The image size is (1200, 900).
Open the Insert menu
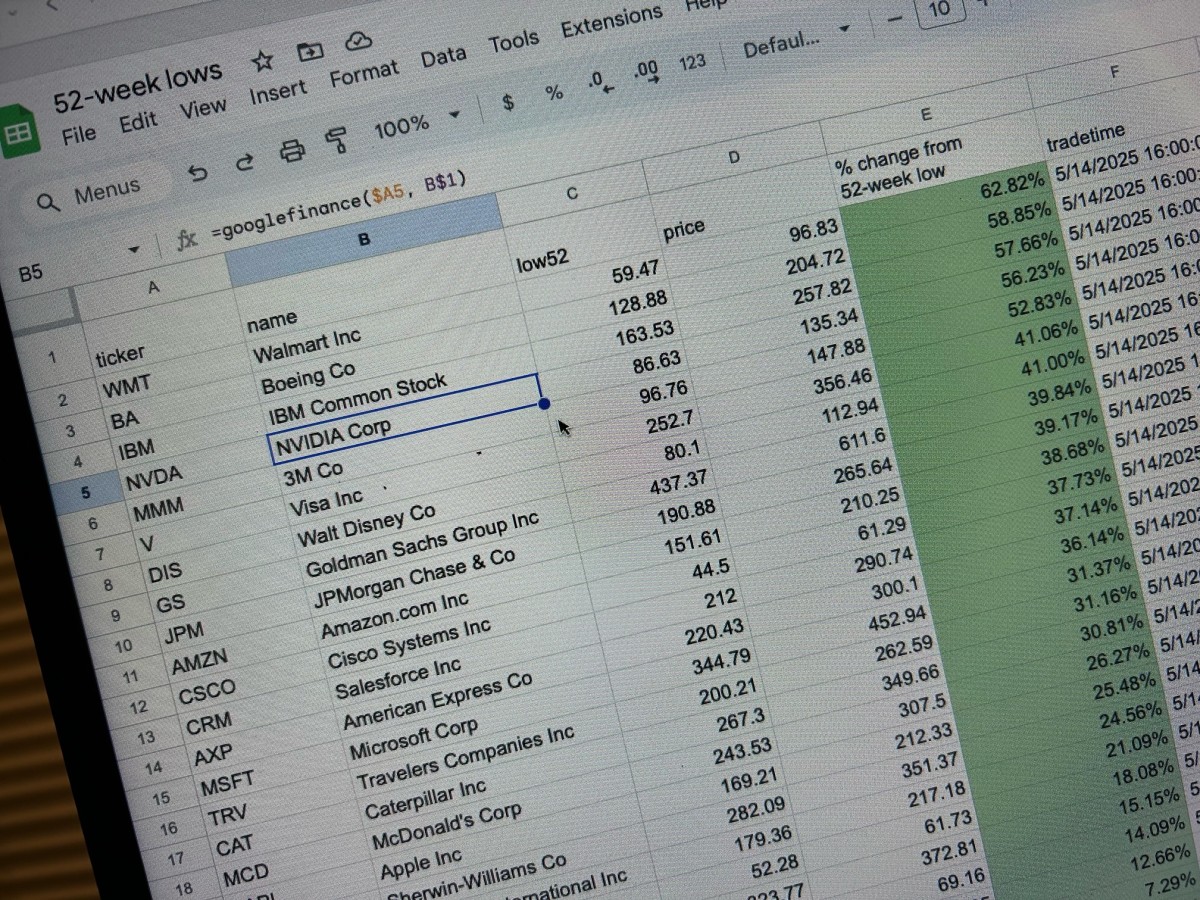tap(277, 92)
